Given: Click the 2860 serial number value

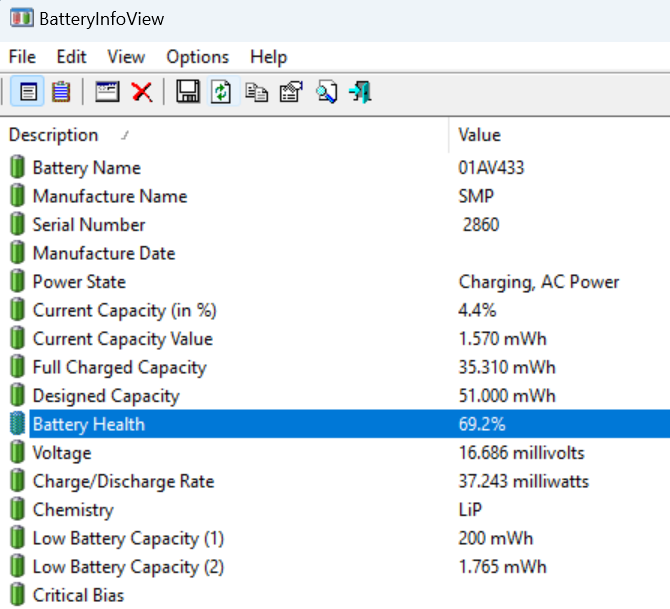Looking at the screenshot, I should coord(481,225).
